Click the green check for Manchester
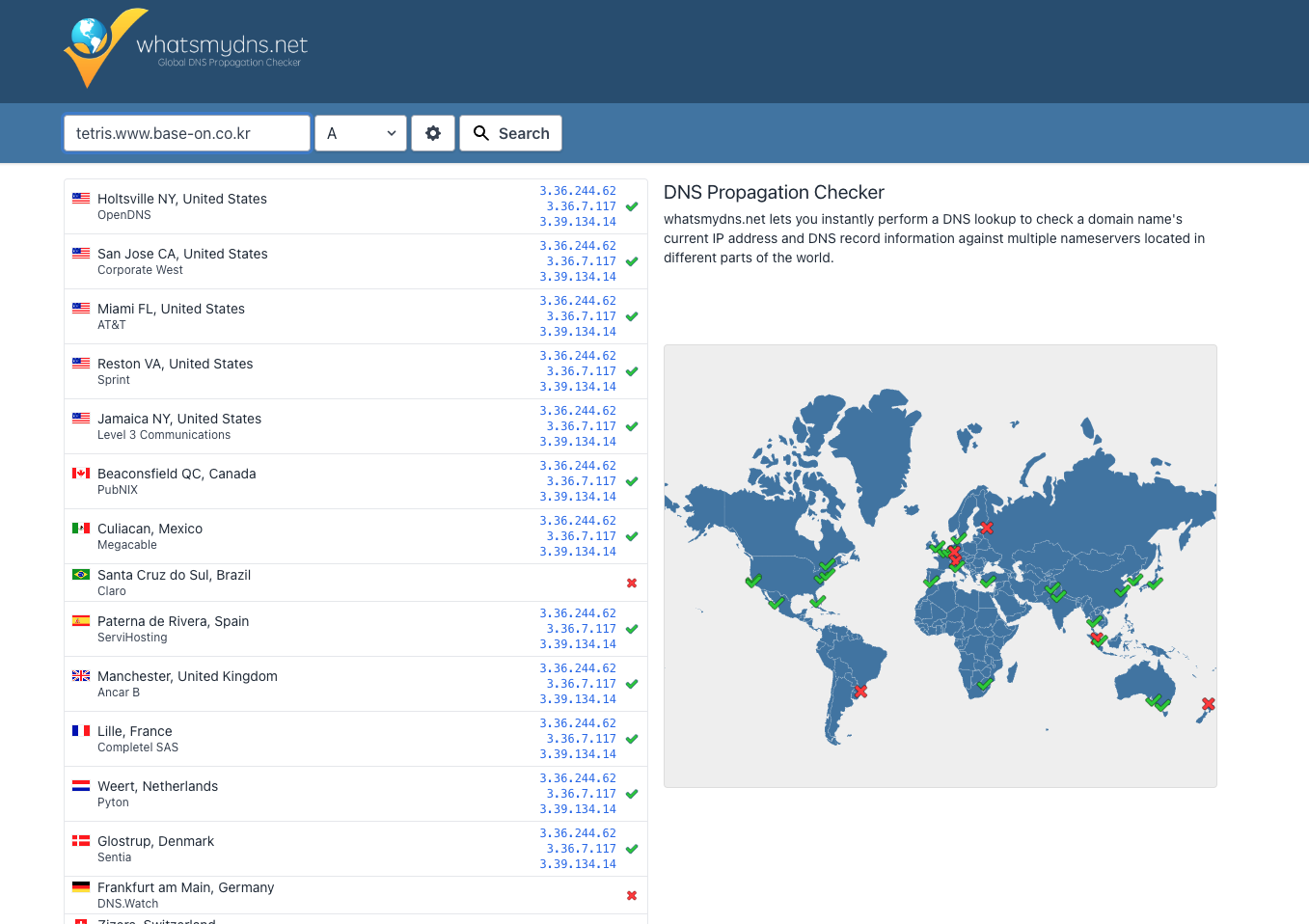 pos(632,684)
